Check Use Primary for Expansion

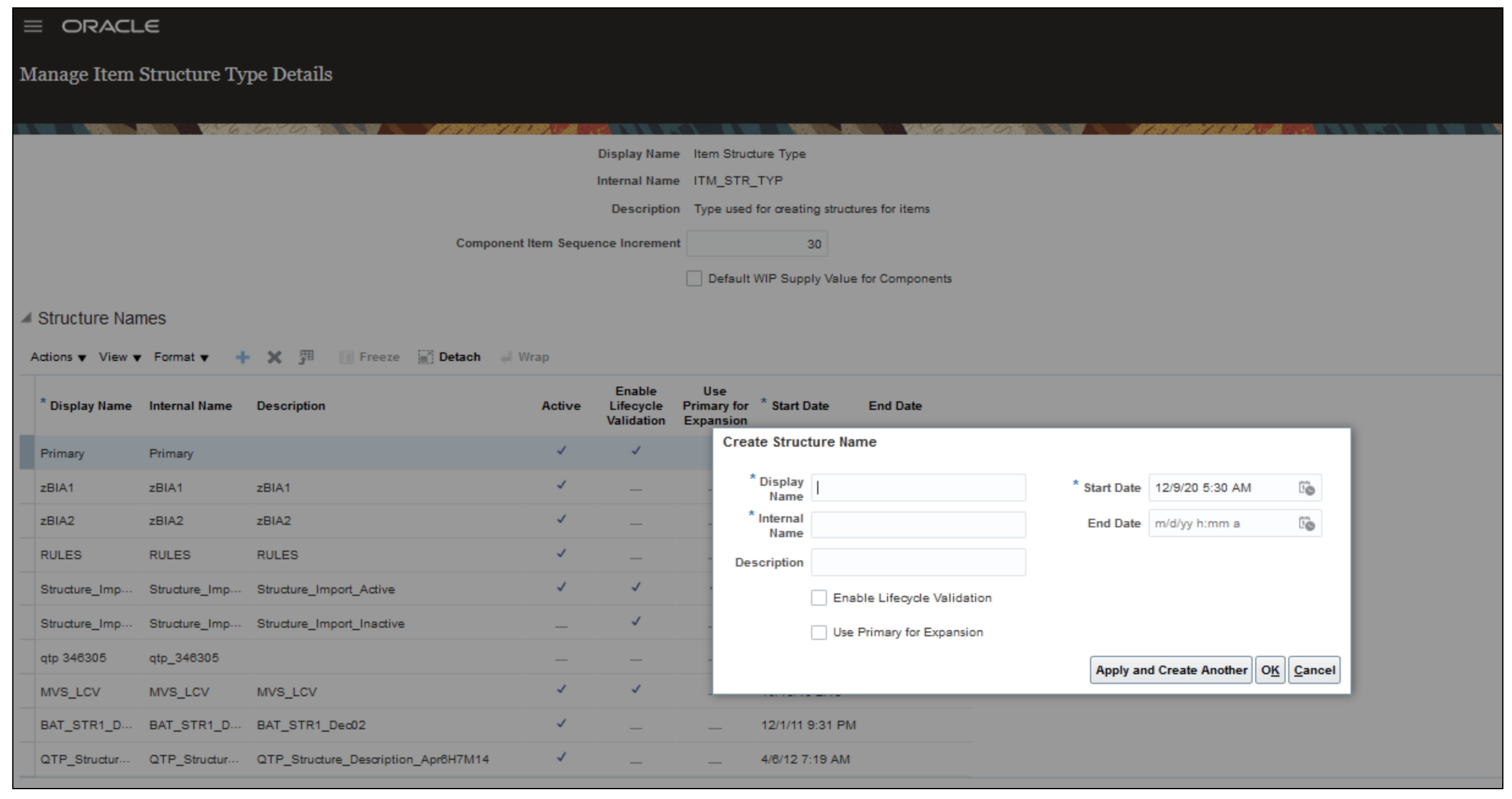click(820, 632)
